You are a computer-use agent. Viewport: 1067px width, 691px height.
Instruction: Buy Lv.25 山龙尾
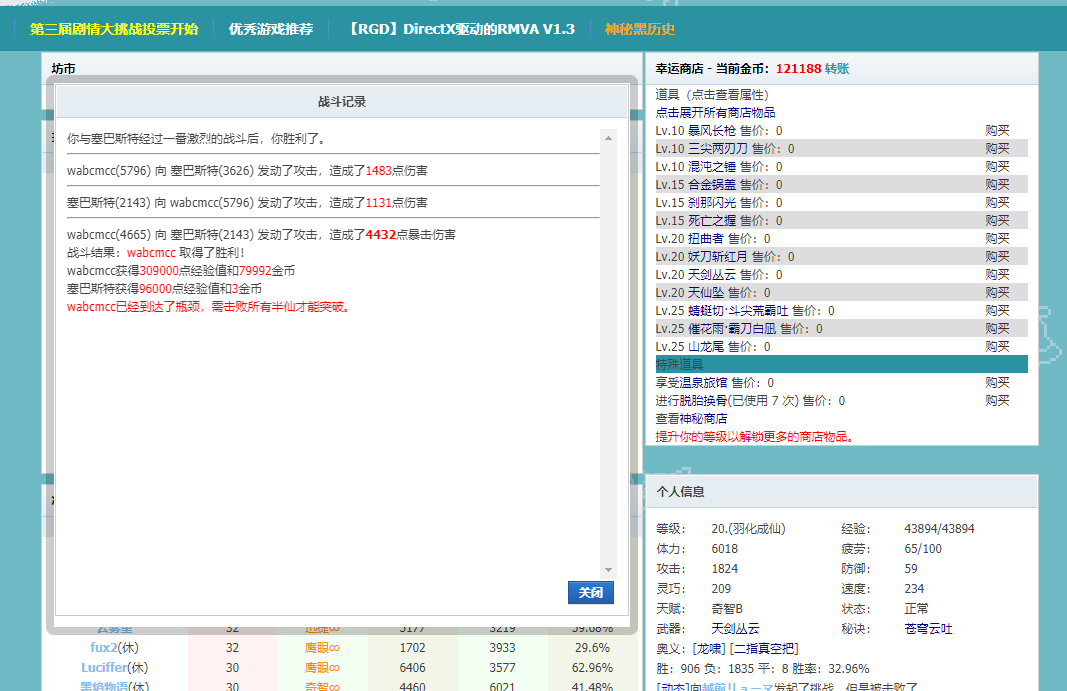[x=997, y=347]
